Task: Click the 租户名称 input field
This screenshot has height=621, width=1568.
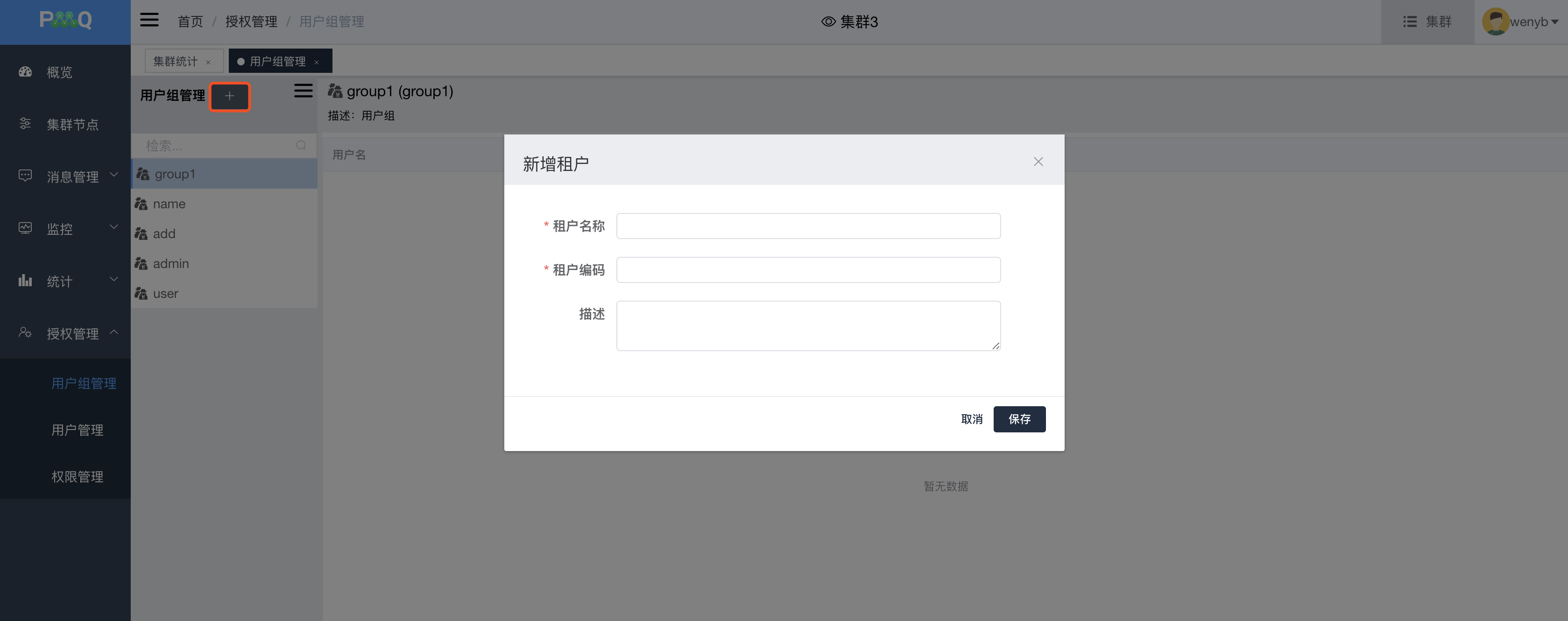Action: [x=808, y=226]
